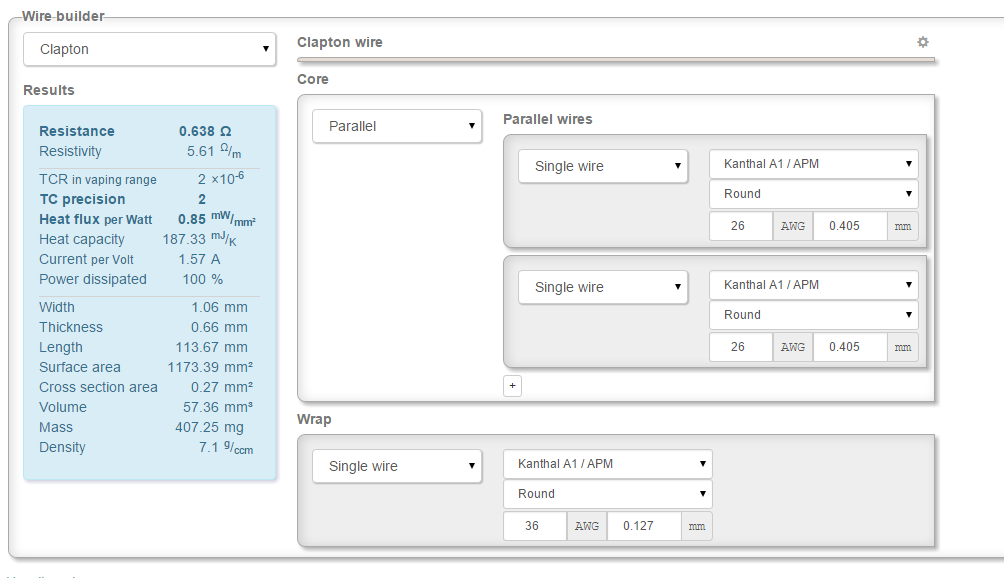This screenshot has width=1004, height=578.
Task: Change first core wire material Kanthal A1
Action: [813, 164]
